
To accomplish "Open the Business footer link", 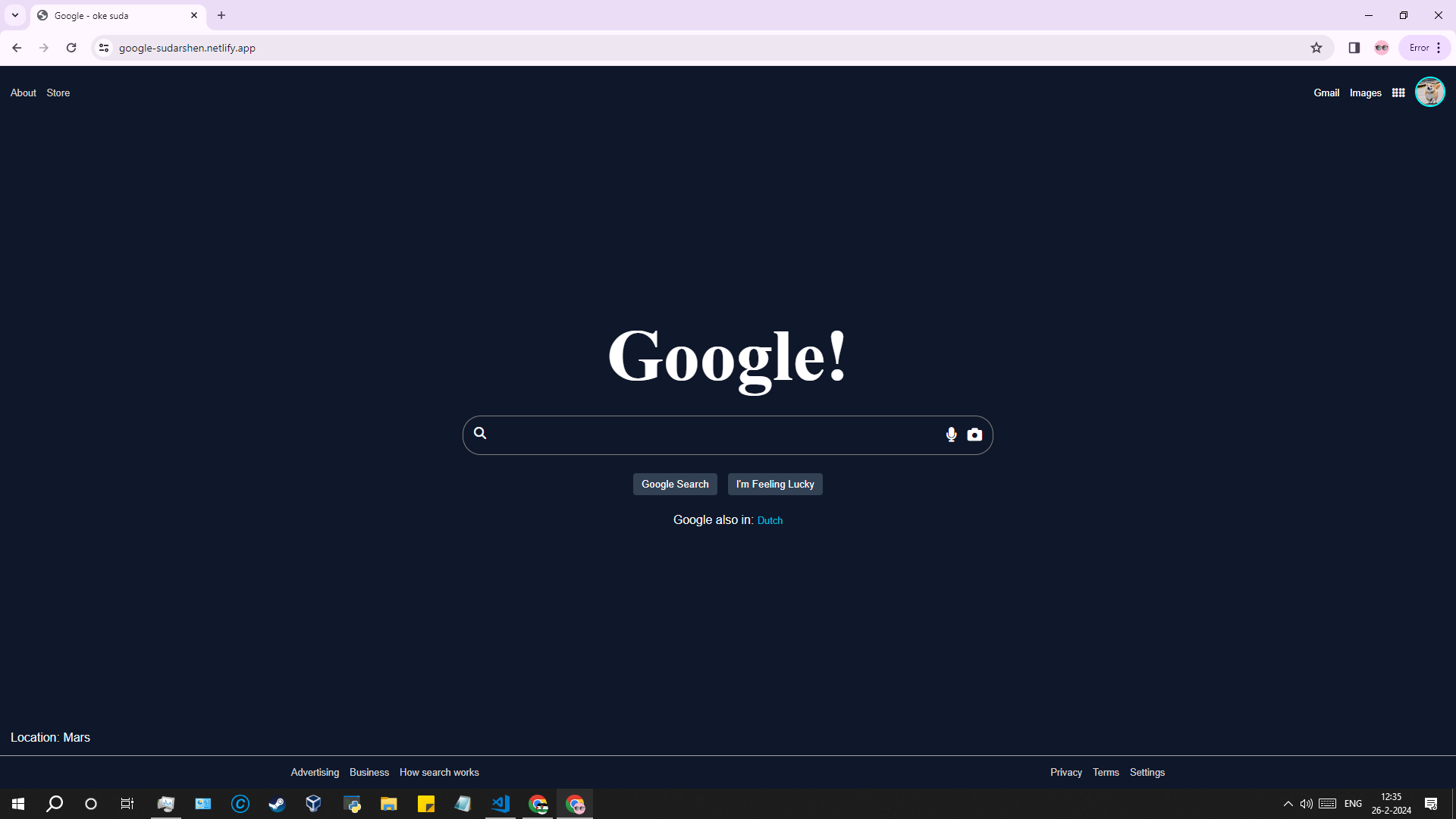I will click(369, 772).
